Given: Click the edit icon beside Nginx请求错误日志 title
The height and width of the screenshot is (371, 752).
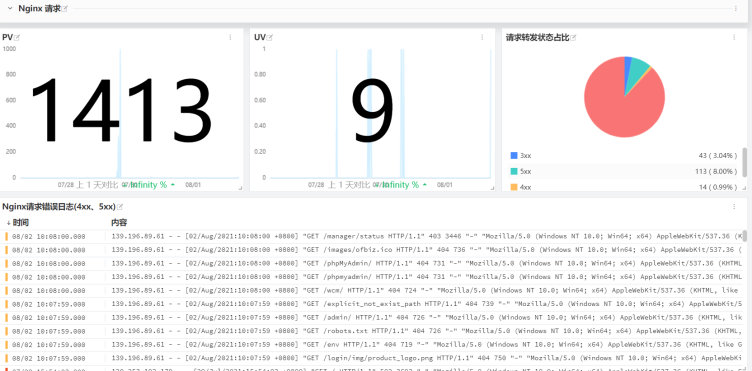Looking at the screenshot, I should pyautogui.click(x=120, y=207).
